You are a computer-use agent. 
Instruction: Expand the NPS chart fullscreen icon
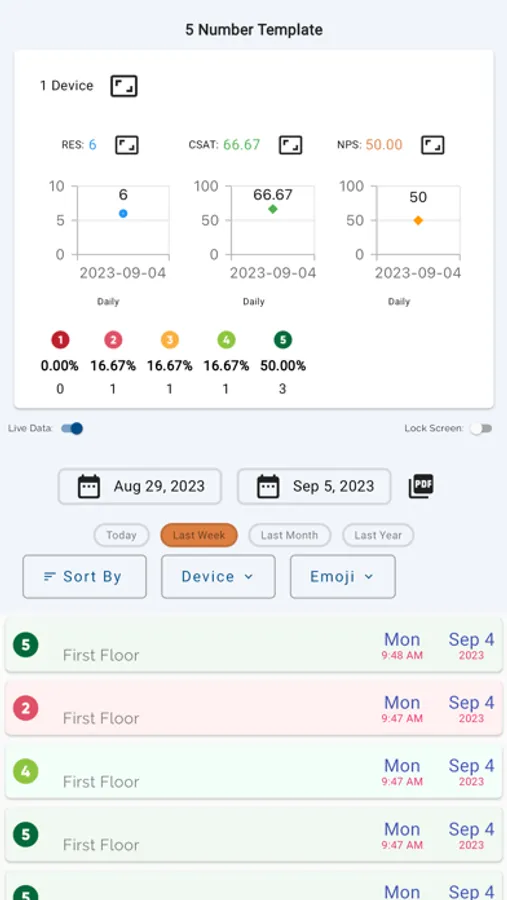pos(433,145)
